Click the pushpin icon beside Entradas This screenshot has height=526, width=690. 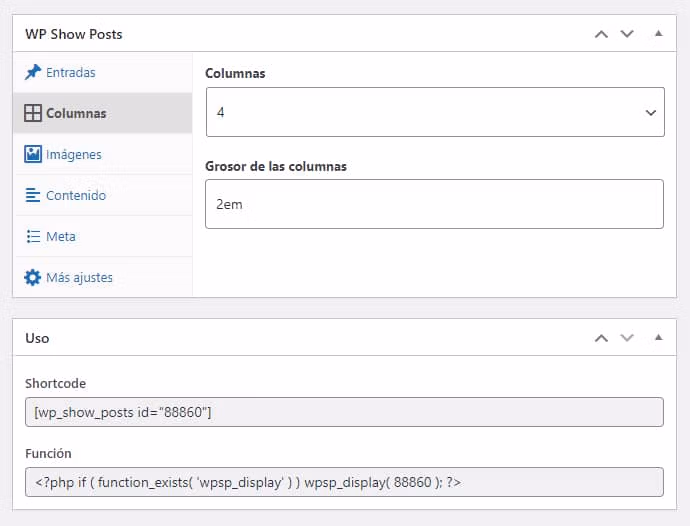pyautogui.click(x=33, y=72)
